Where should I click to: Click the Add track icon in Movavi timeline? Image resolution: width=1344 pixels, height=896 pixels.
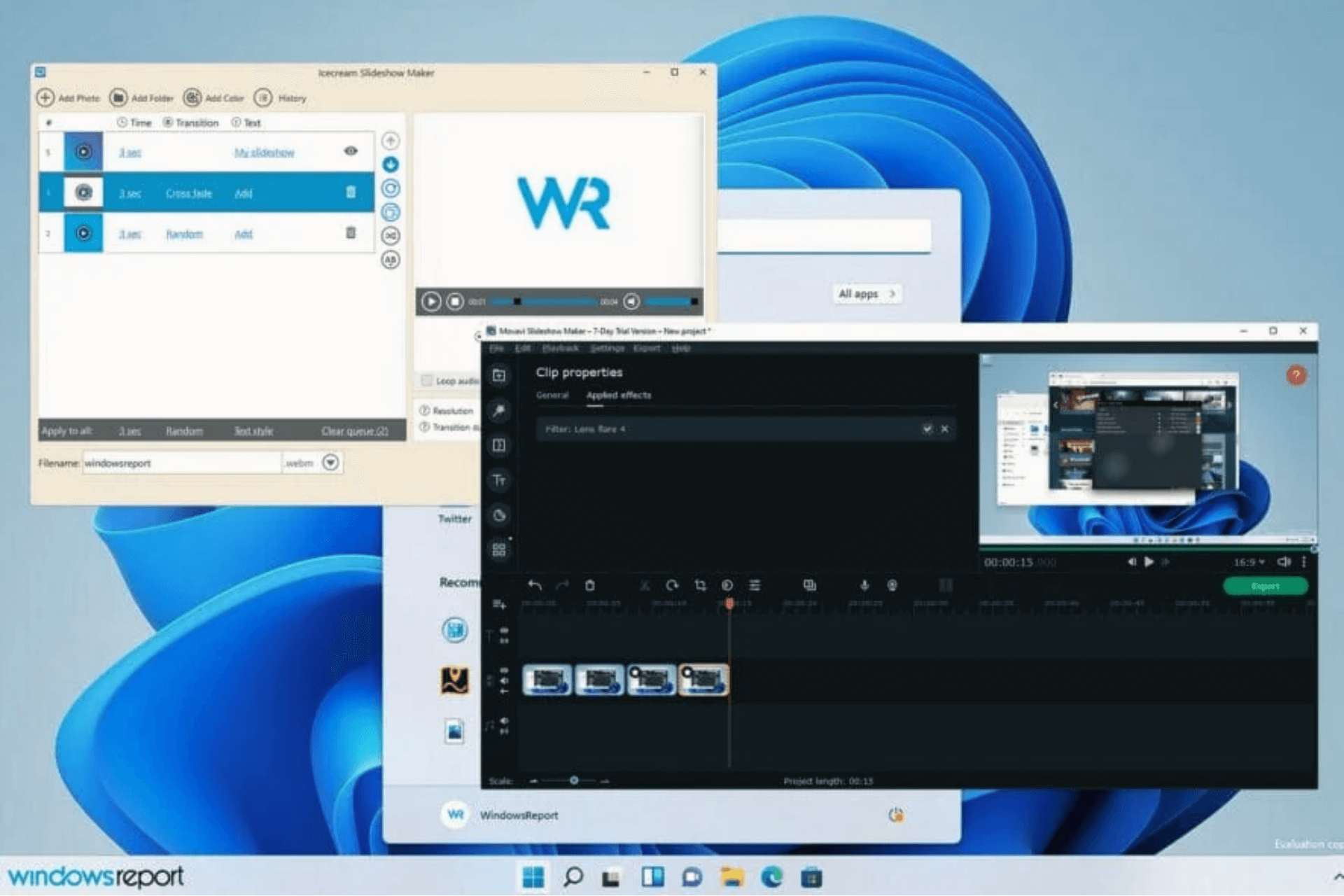coord(499,604)
